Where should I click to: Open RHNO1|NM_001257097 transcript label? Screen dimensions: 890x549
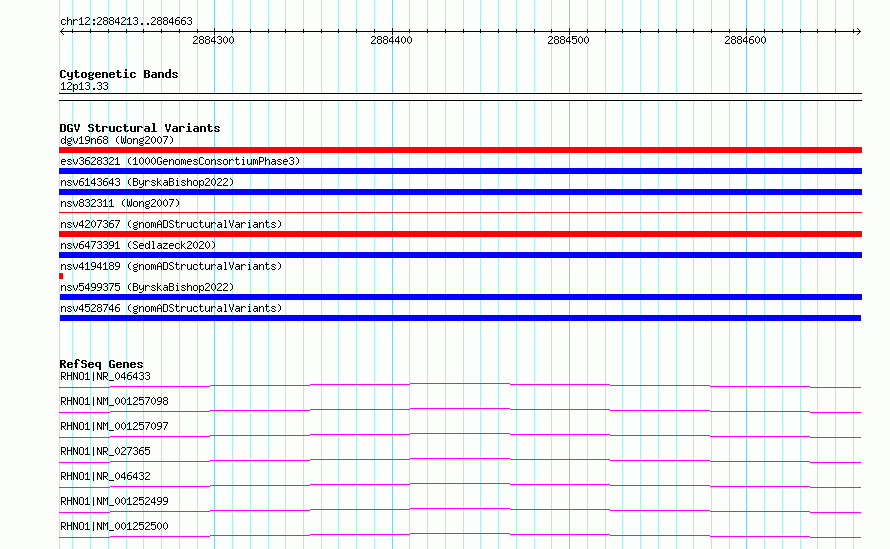114,426
